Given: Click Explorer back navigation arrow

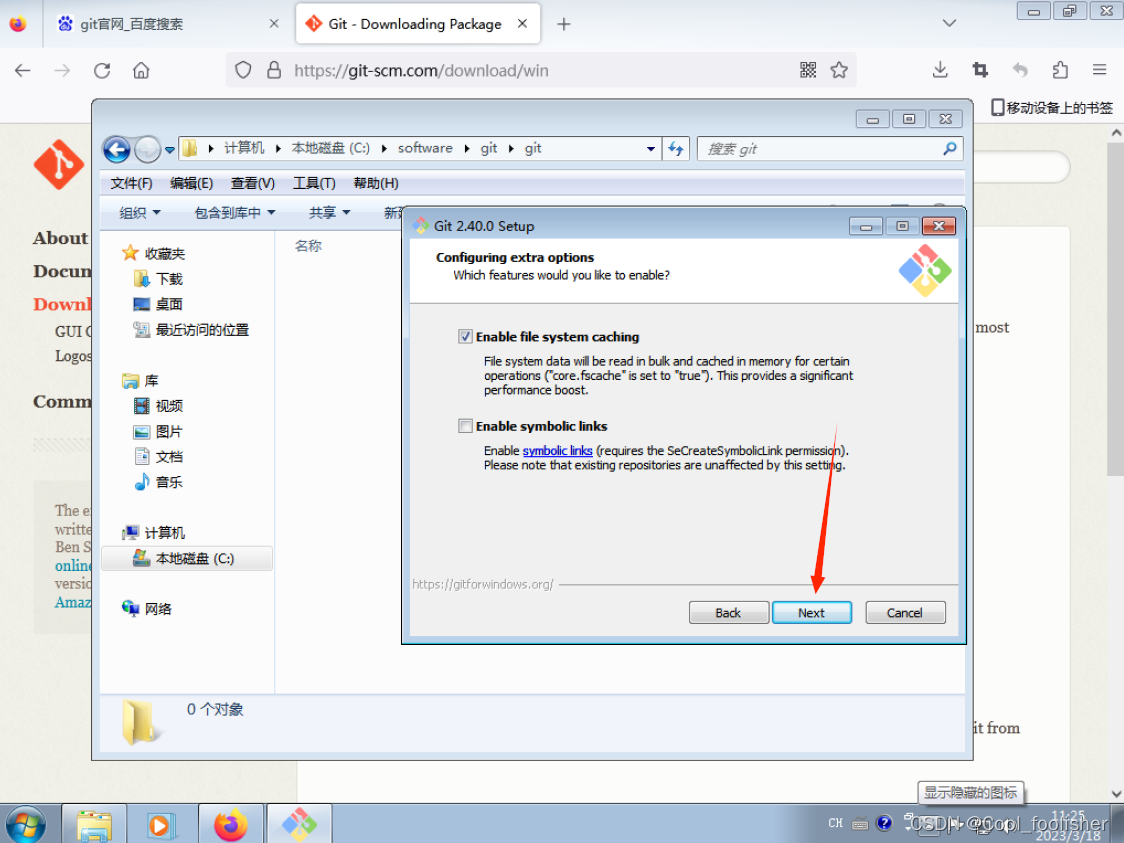Looking at the screenshot, I should [x=117, y=149].
